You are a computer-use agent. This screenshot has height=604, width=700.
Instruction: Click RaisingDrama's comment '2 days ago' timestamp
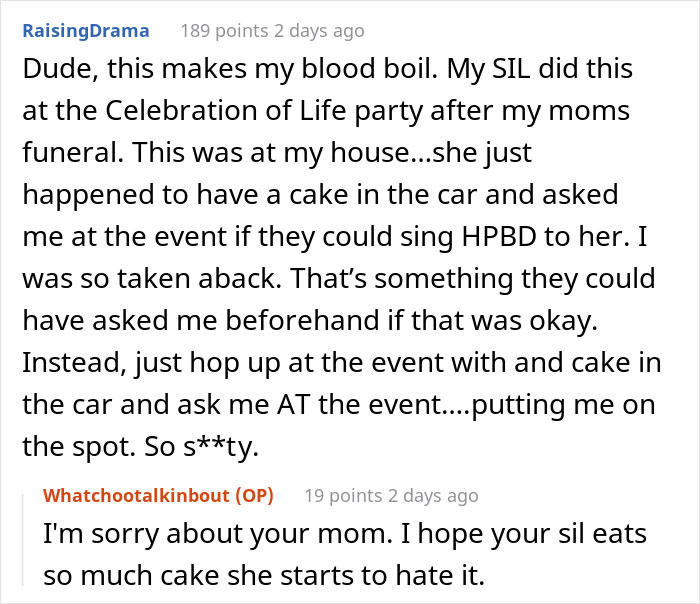pos(317,31)
